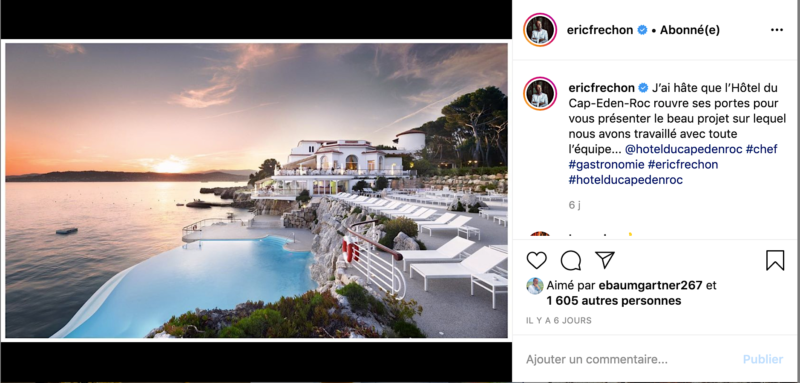
Task: Open the ericfrechon avatar in the post header
Action: pyautogui.click(x=540, y=30)
